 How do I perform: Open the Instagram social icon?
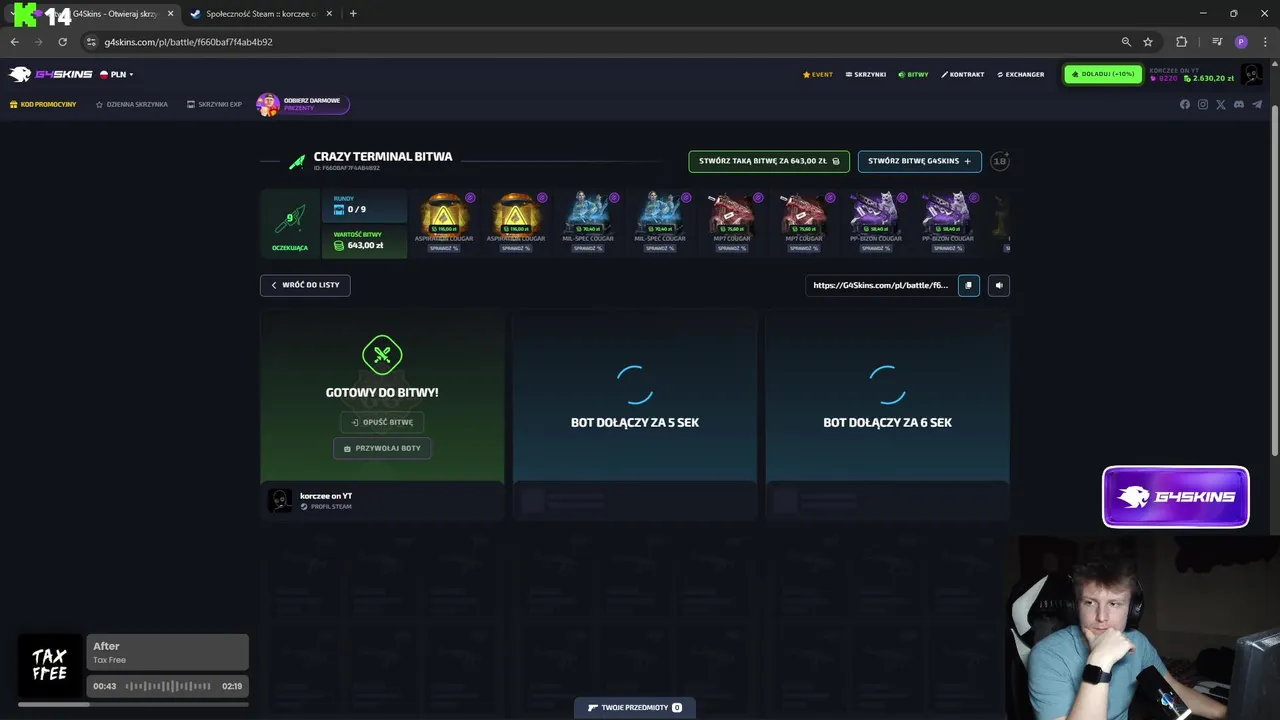pyautogui.click(x=1203, y=104)
